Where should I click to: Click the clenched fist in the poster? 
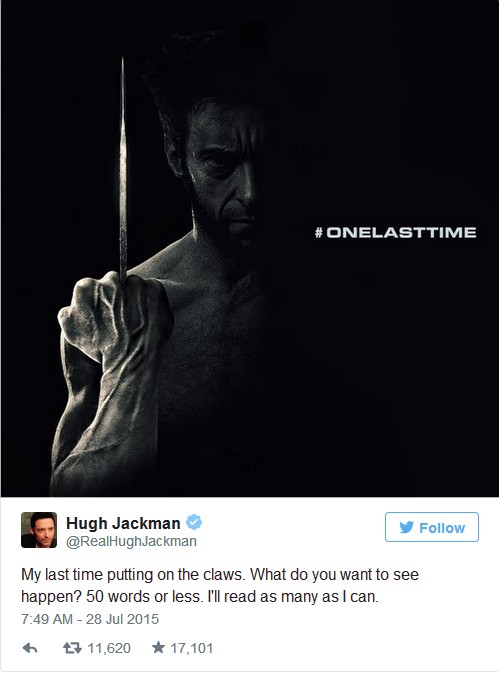tap(114, 318)
